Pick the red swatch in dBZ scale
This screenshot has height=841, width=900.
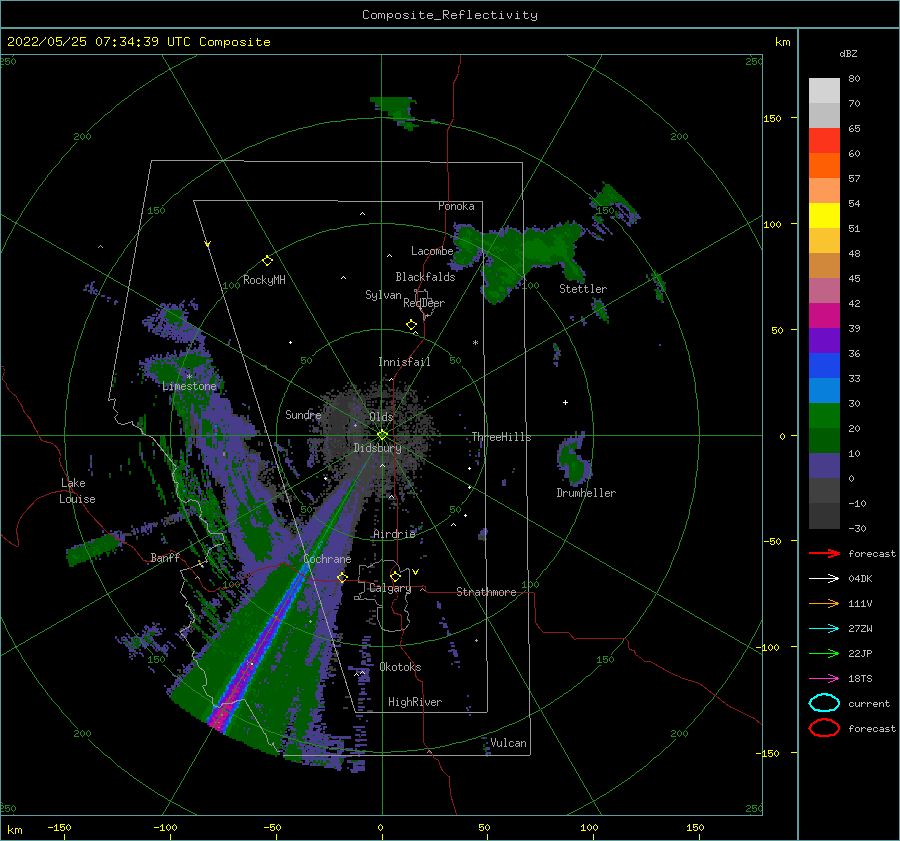[x=824, y=141]
